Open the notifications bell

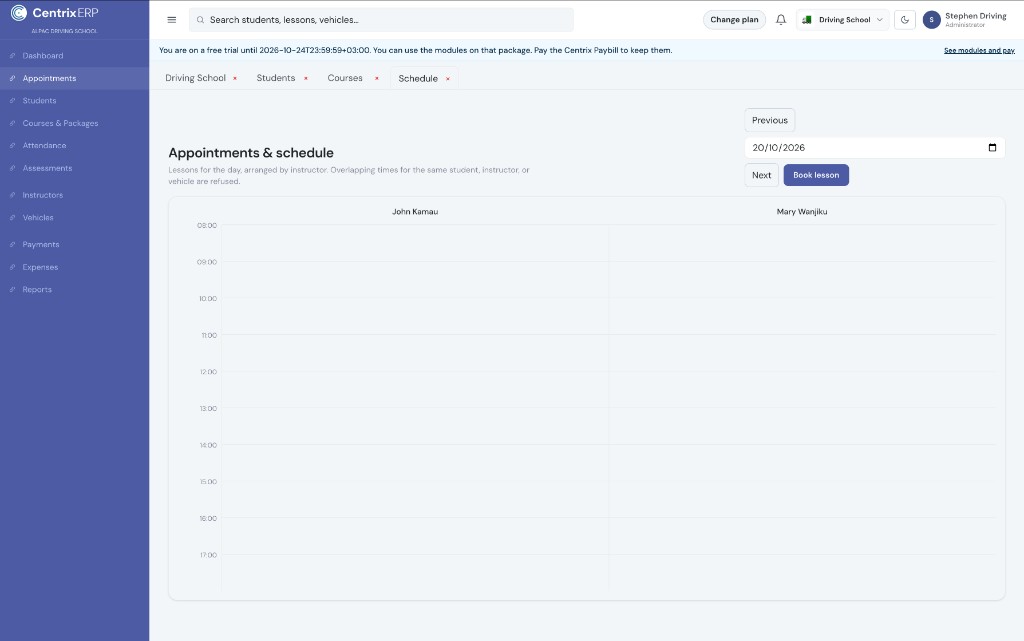pos(780,20)
